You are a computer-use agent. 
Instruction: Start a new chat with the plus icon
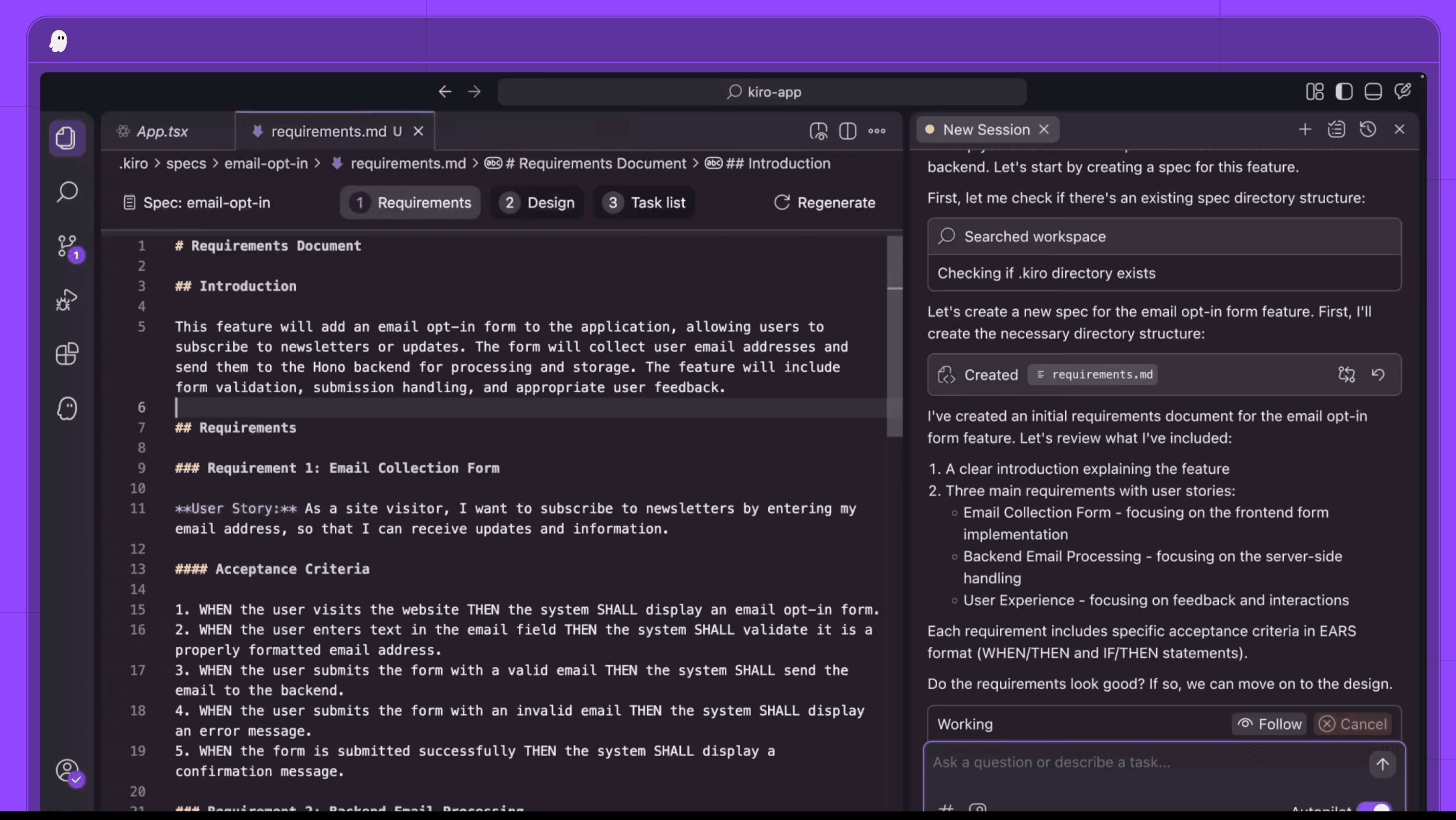[x=1305, y=130]
